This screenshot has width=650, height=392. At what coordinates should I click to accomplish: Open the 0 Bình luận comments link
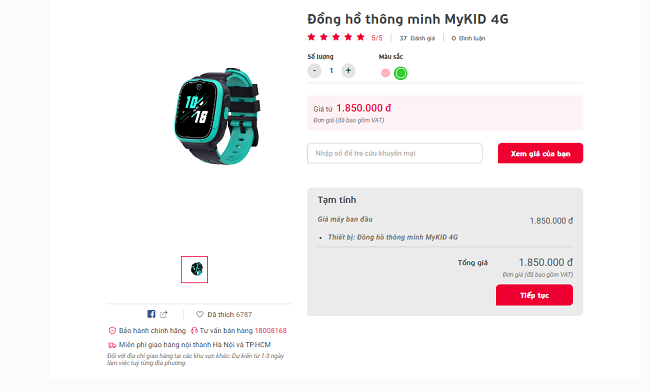point(468,38)
